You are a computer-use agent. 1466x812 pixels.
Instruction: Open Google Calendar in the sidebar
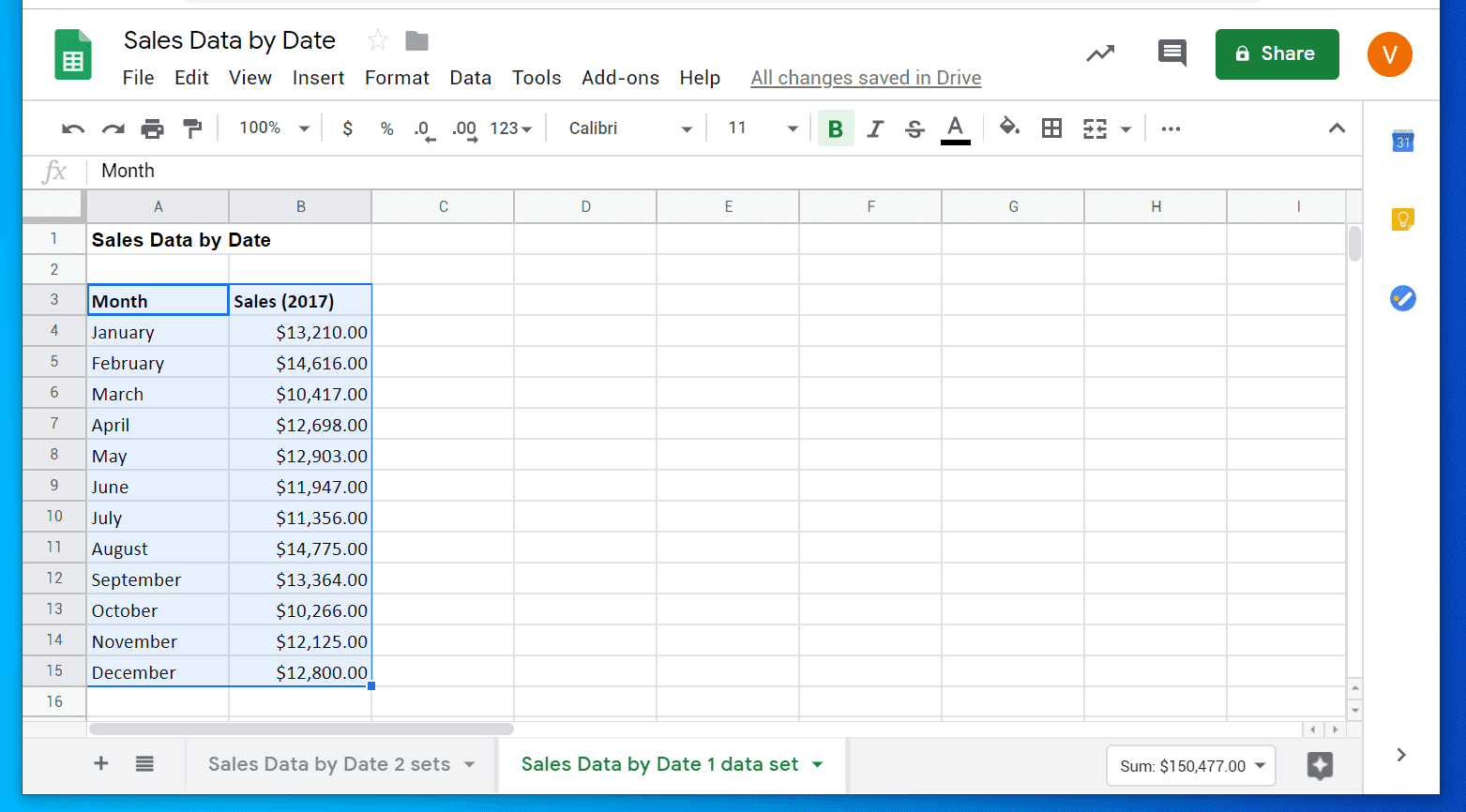pos(1402,142)
